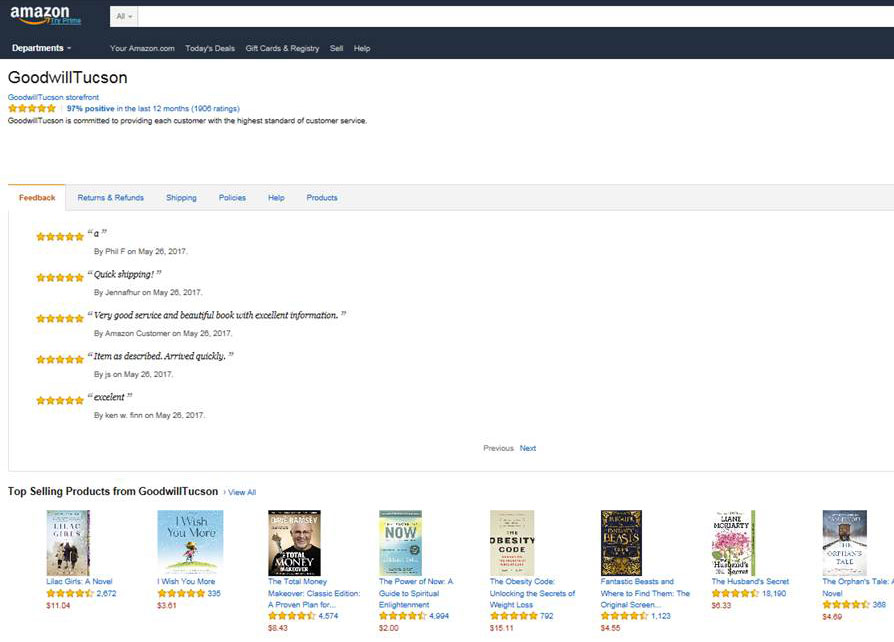Click the "Item as described. Arrived quickly." text
The width and height of the screenshot is (894, 642).
[x=160, y=356]
